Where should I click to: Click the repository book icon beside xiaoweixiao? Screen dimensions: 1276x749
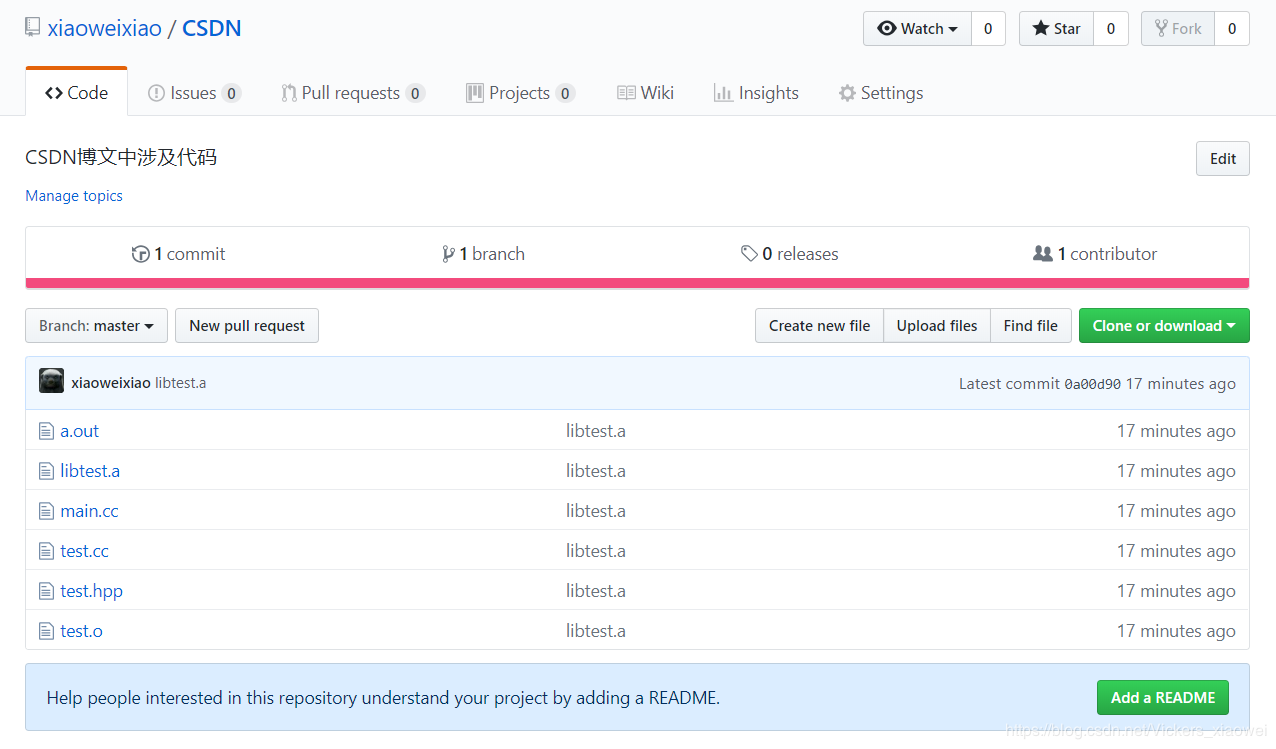pyautogui.click(x=33, y=28)
